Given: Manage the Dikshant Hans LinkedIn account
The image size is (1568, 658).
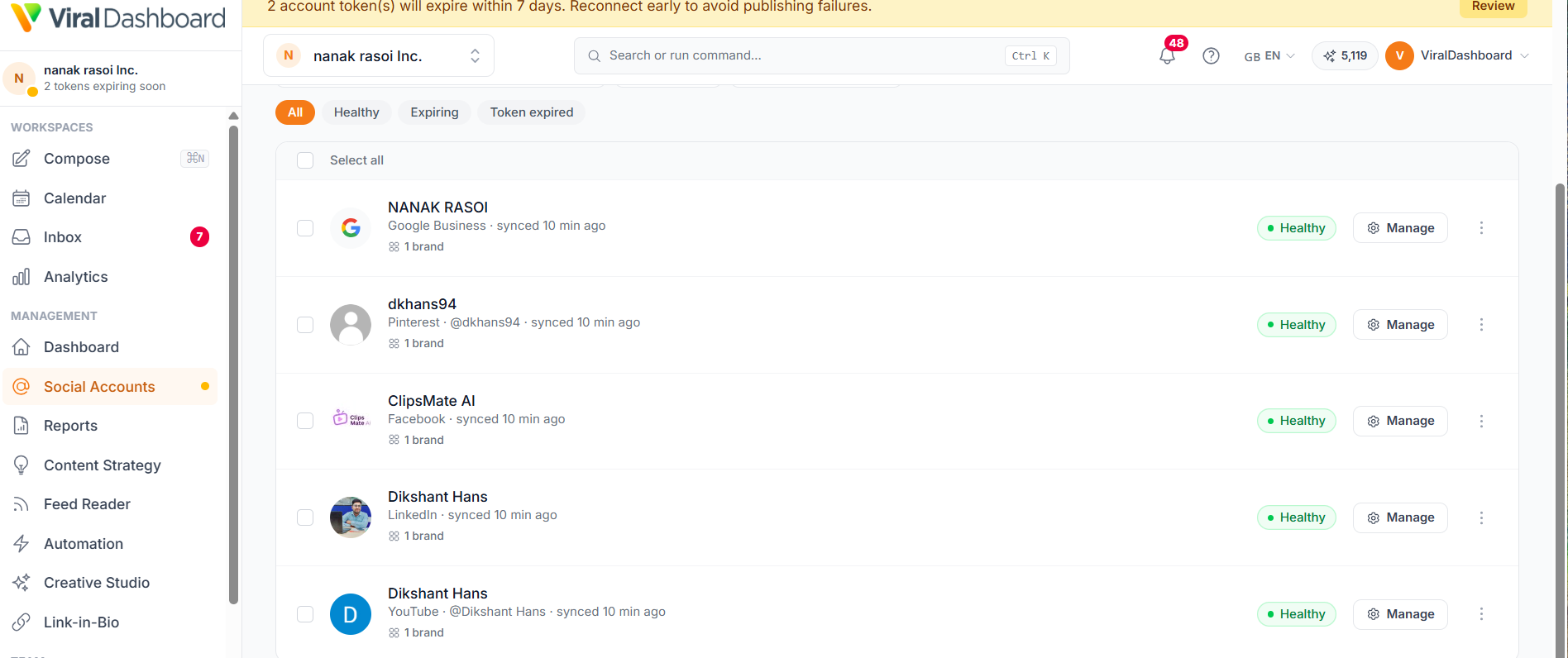Looking at the screenshot, I should pyautogui.click(x=1400, y=517).
